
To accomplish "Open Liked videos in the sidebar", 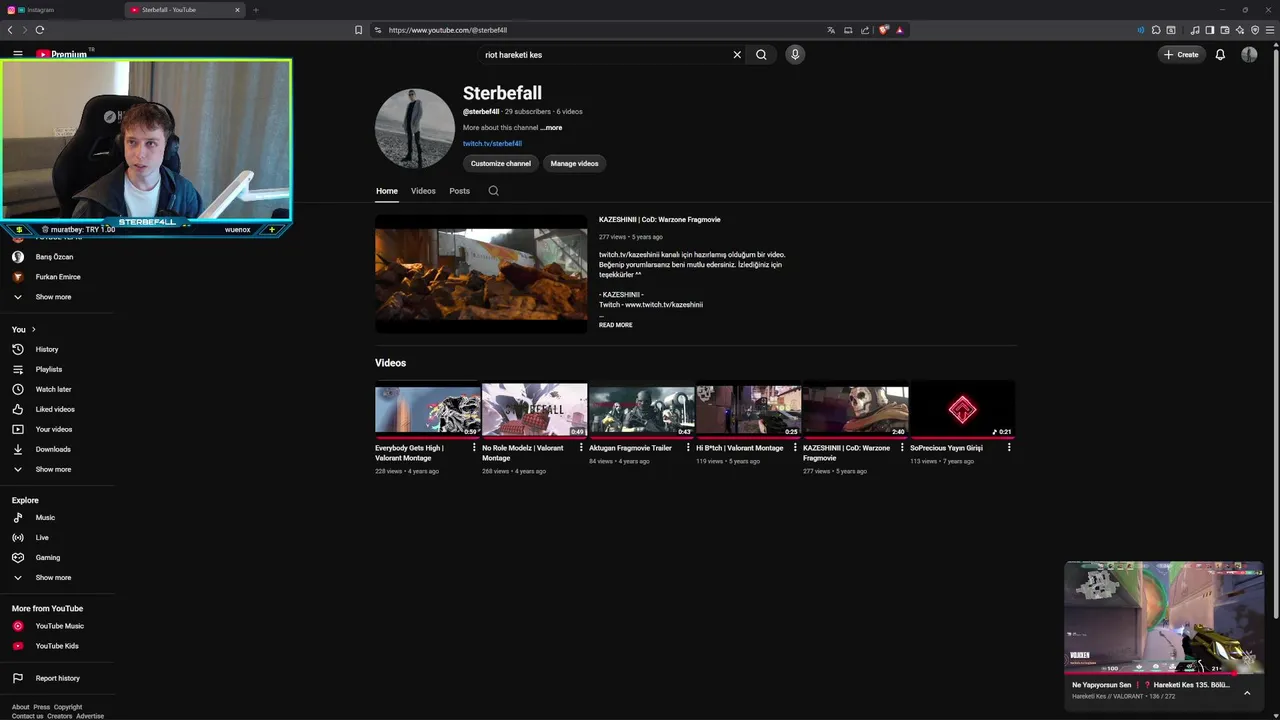I will click(x=57, y=409).
